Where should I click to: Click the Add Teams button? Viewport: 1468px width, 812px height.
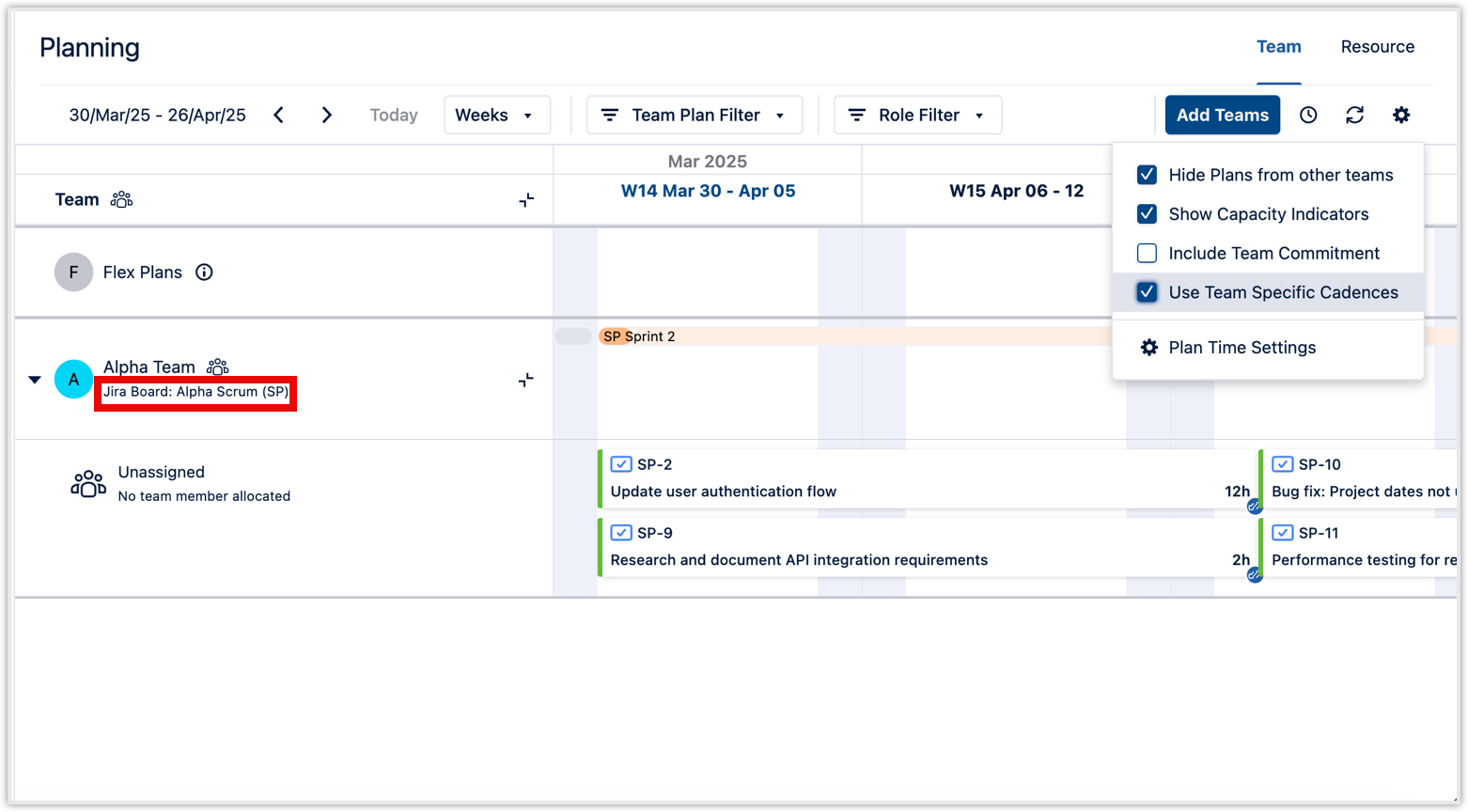coord(1222,115)
